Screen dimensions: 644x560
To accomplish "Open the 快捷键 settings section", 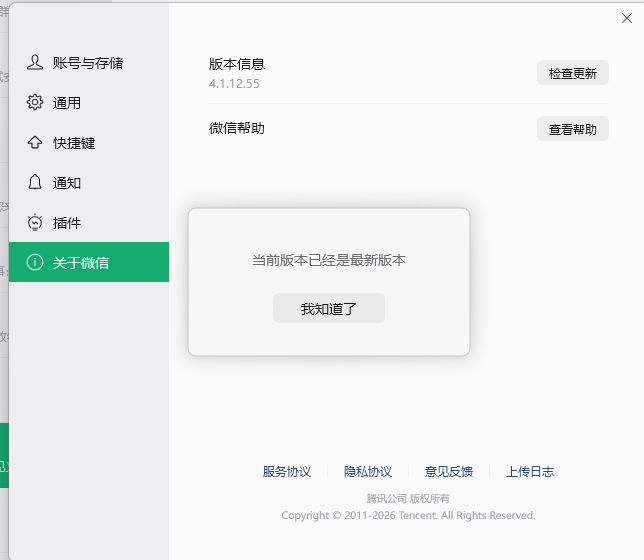I will click(x=89, y=143).
